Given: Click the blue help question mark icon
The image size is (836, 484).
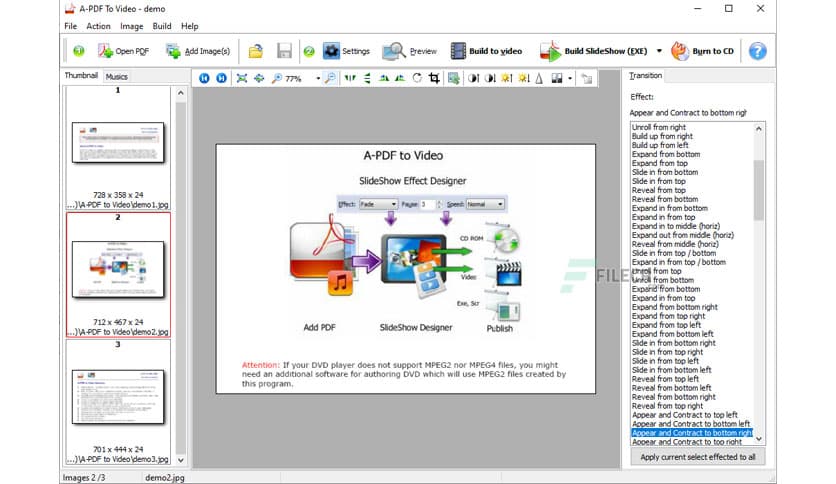Looking at the screenshot, I should [758, 51].
